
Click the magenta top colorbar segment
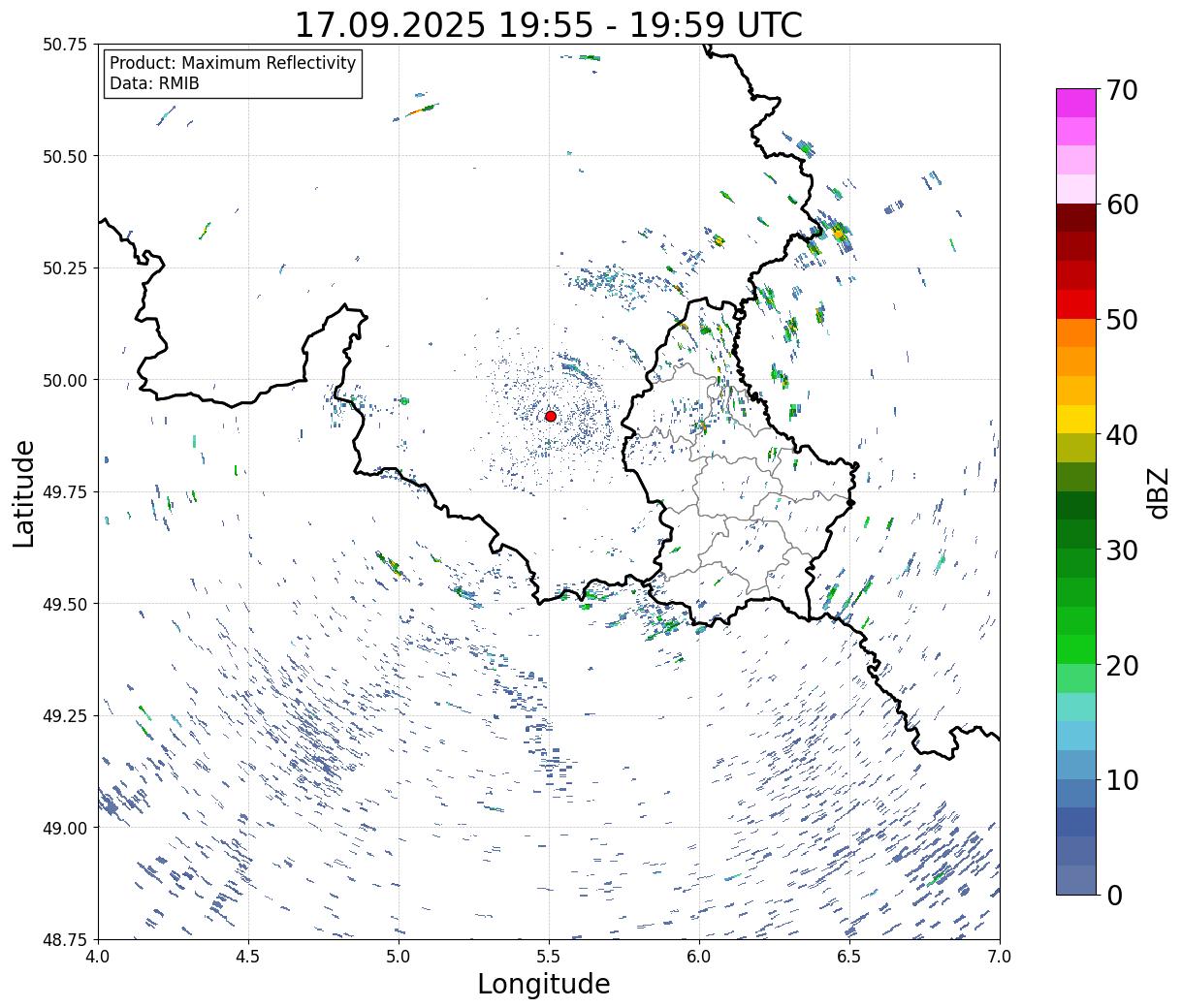(x=1076, y=103)
